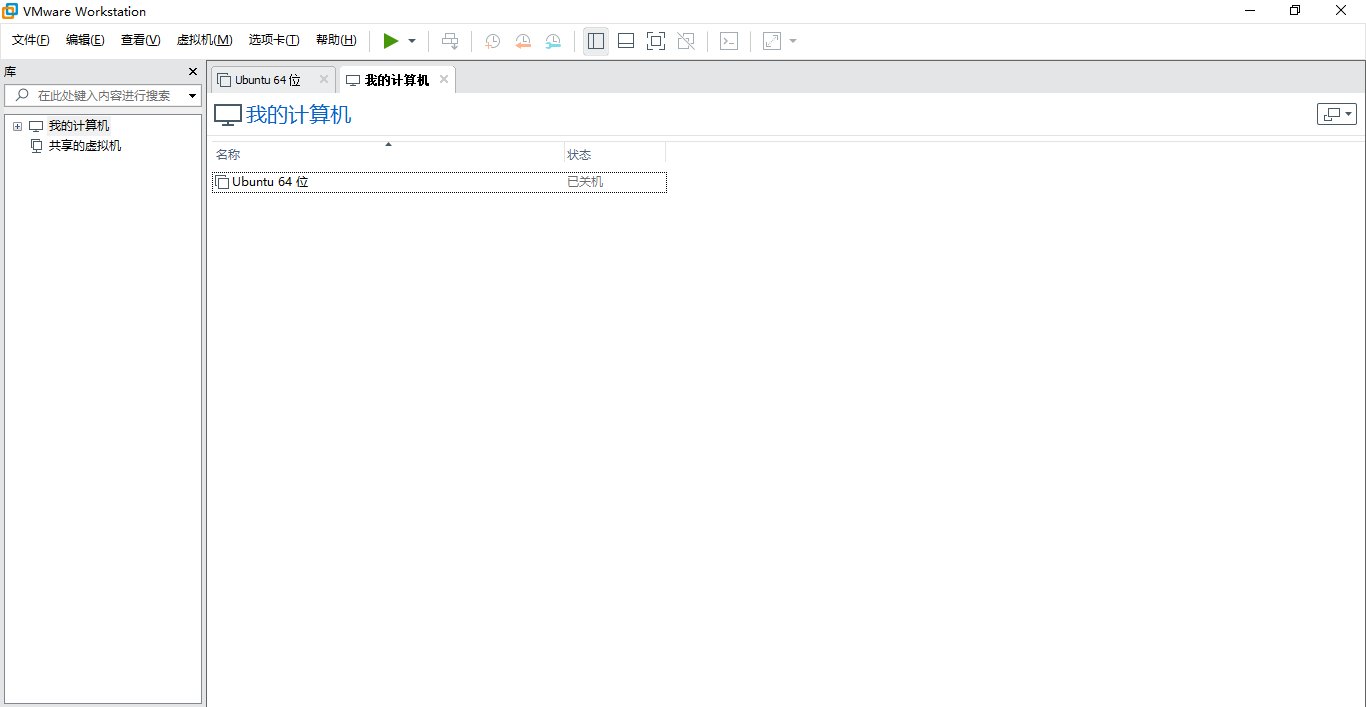Viewport: 1366px width, 707px height.
Task: Revert to snapshot using the orange arrow clock icon
Action: tap(523, 41)
